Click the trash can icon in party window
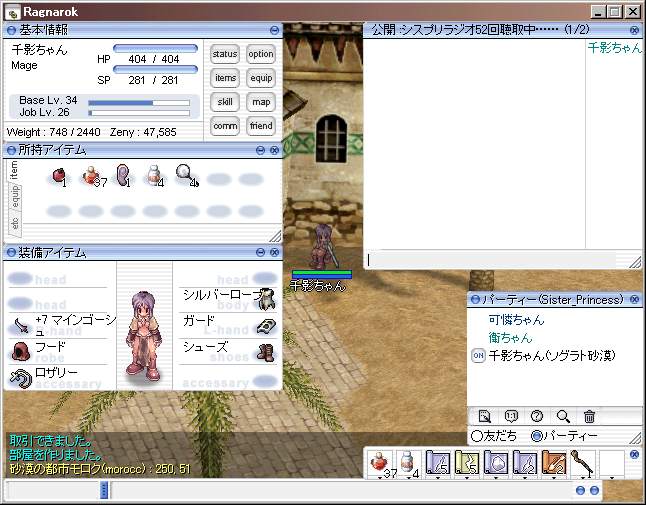This screenshot has height=505, width=646. 590,416
